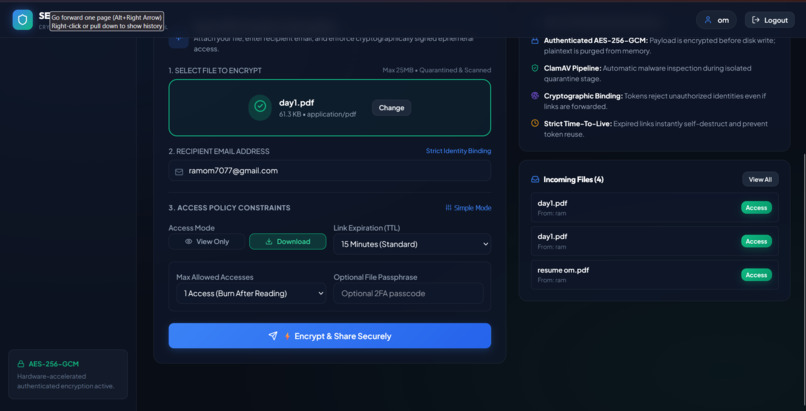Click the Strict Time-To-Live clock icon
This screenshot has width=806, height=411.
(535, 123)
